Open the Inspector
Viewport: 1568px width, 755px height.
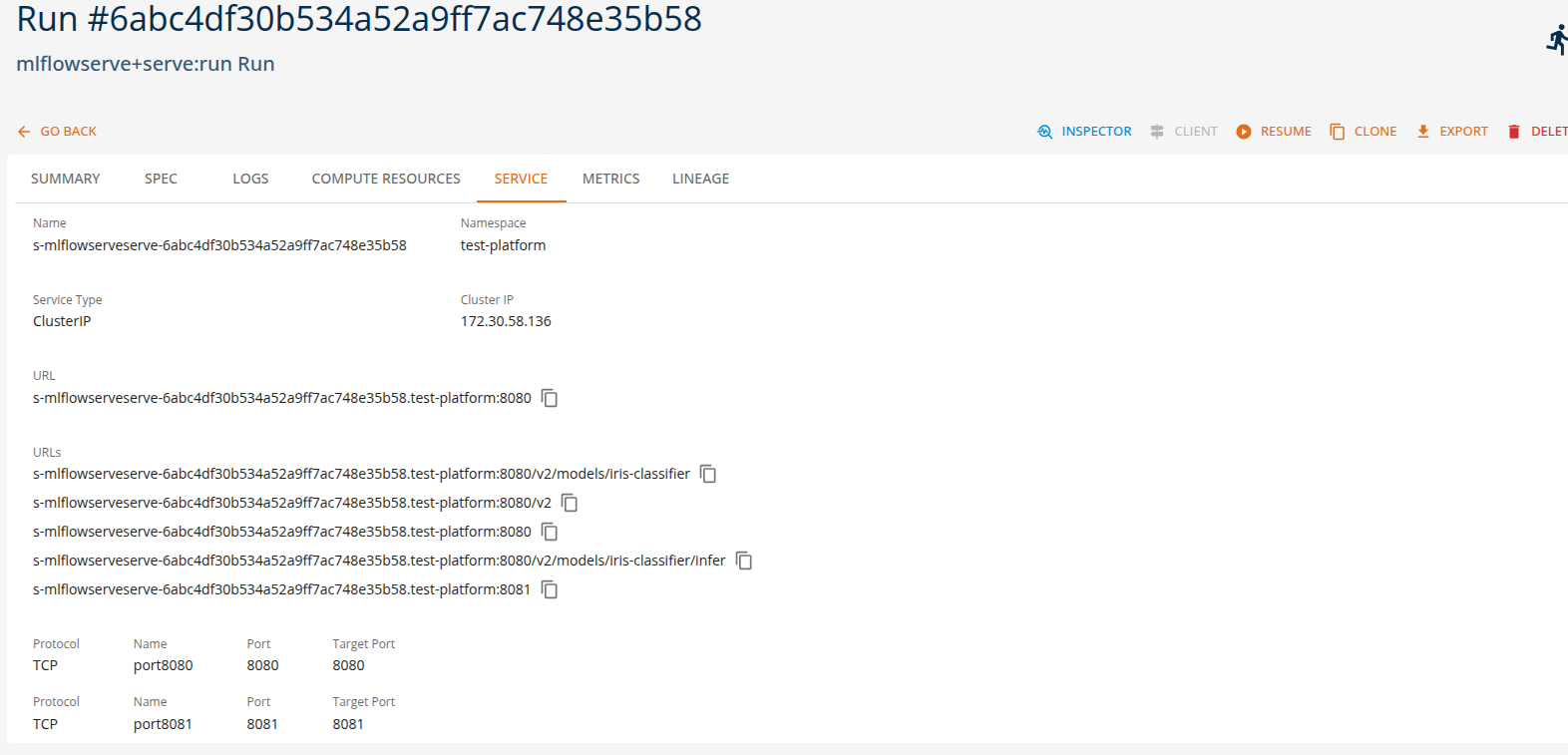[1084, 132]
